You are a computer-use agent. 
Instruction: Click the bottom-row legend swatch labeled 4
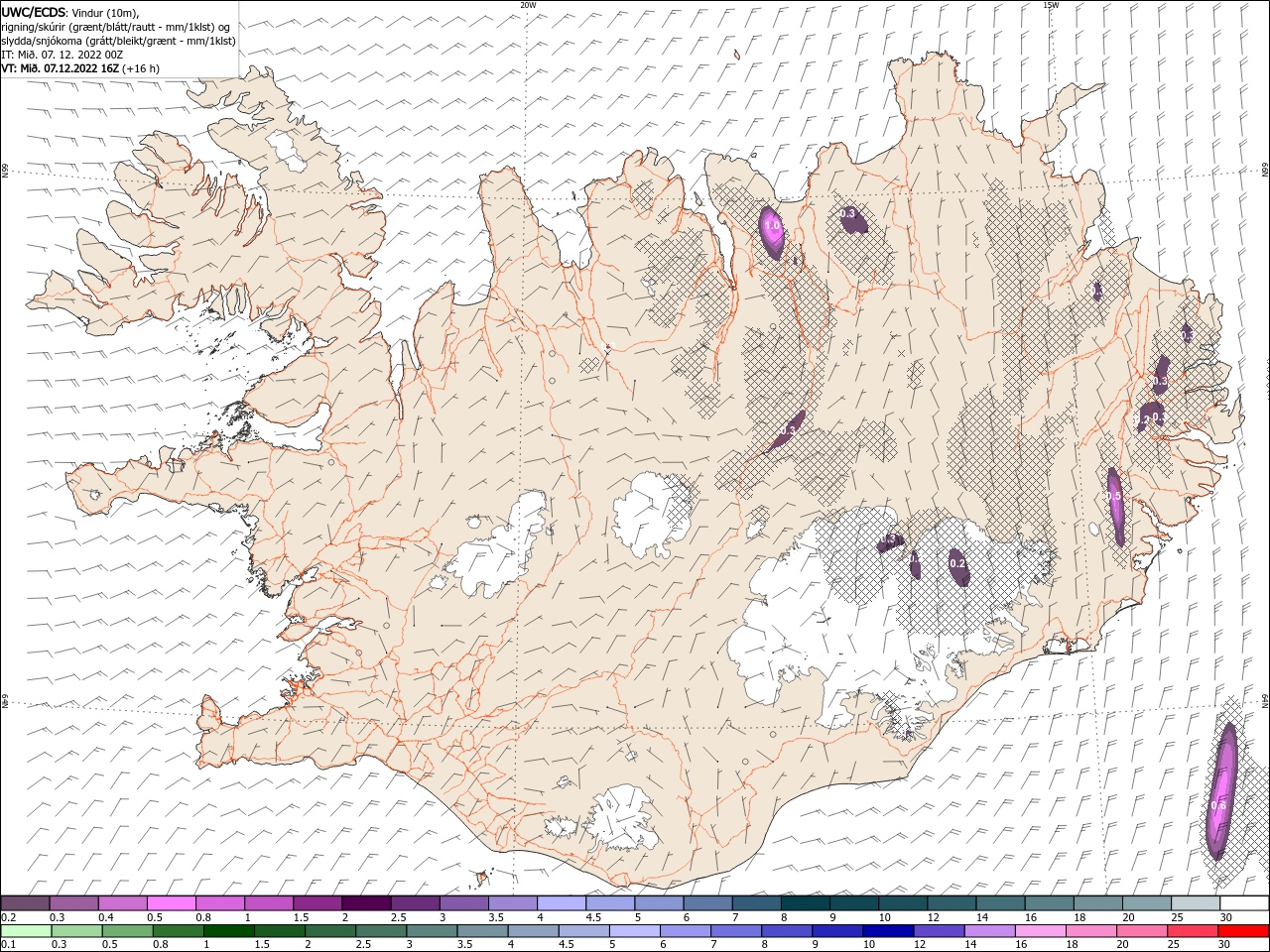pos(533,931)
